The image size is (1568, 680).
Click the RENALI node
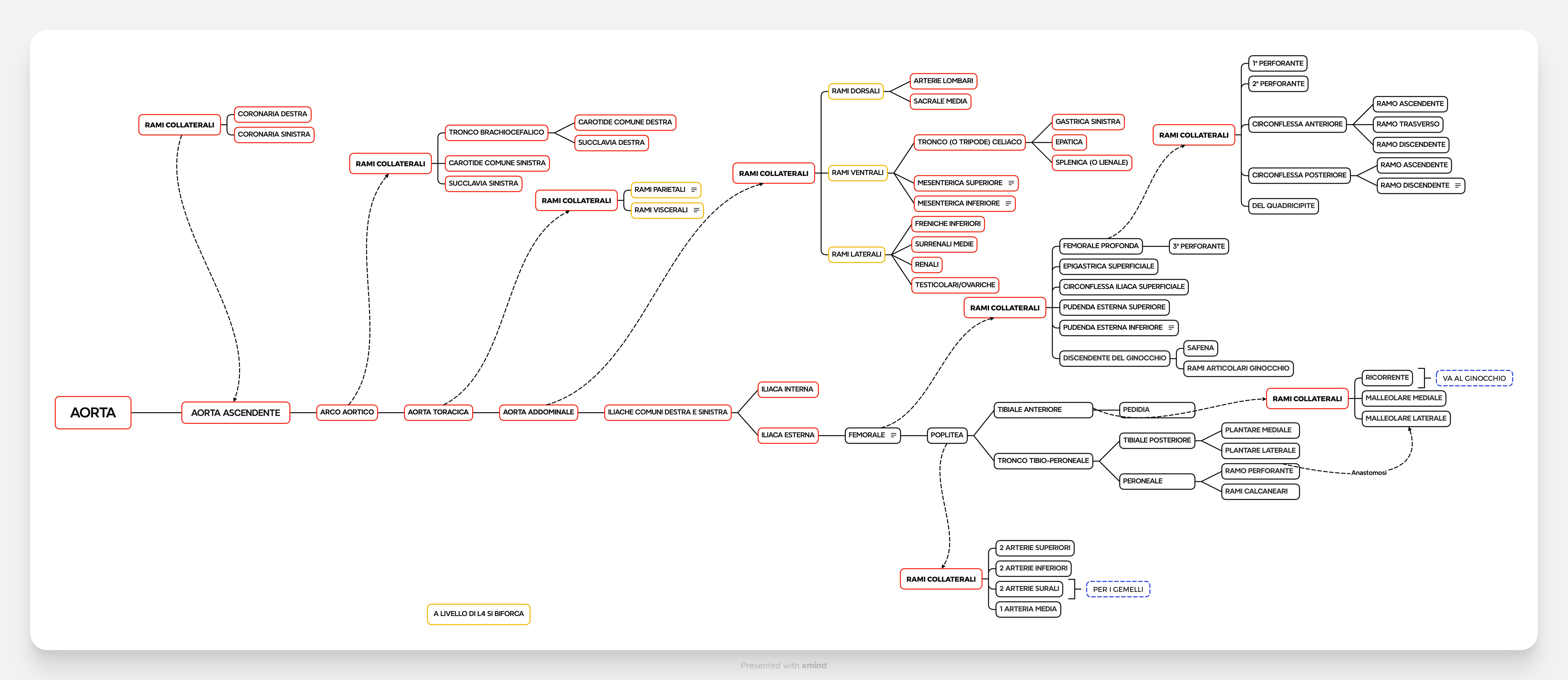coord(927,265)
